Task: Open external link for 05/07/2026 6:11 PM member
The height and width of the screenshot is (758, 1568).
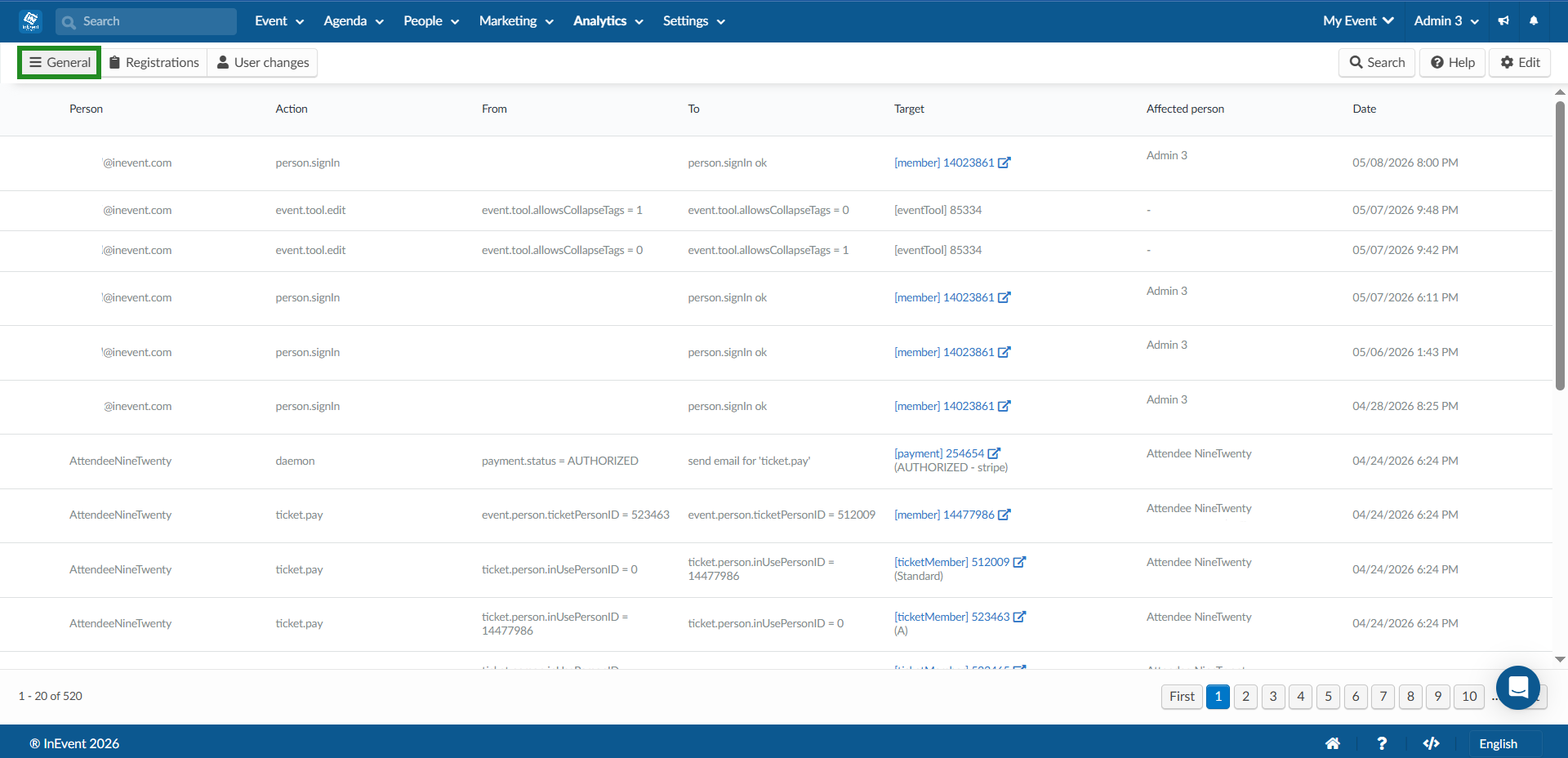Action: pyautogui.click(x=1004, y=297)
